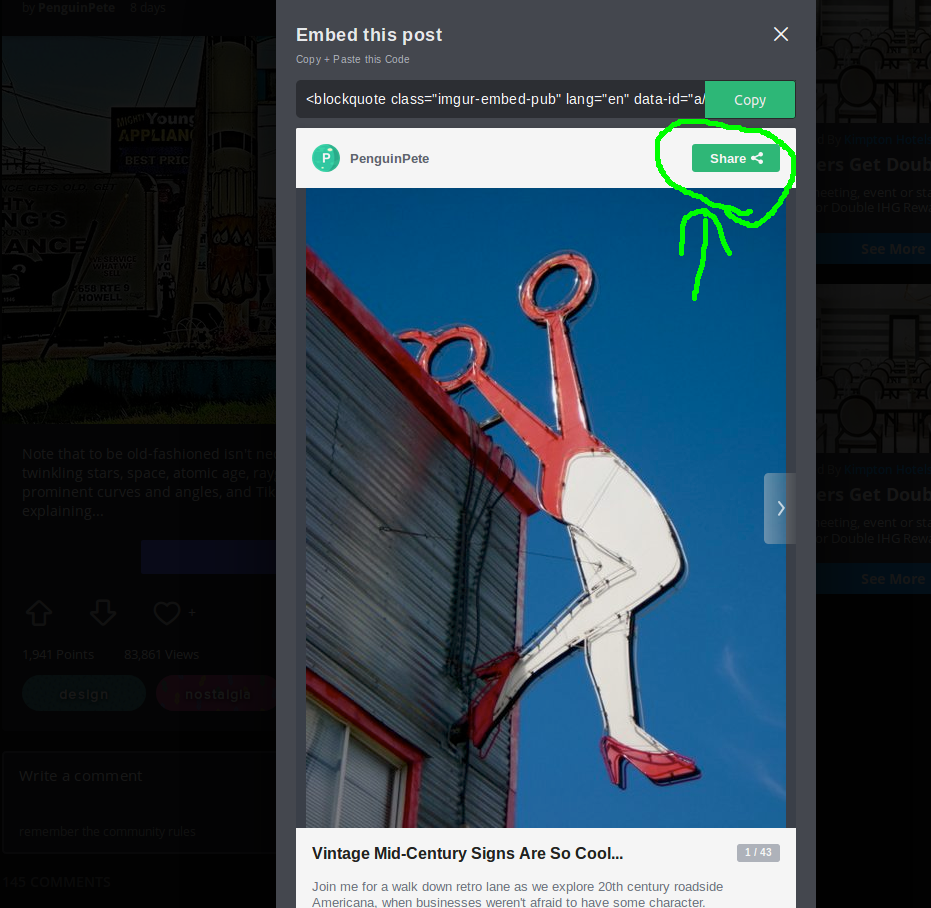Click the PenguinPete avatar in the embed preview

[326, 158]
